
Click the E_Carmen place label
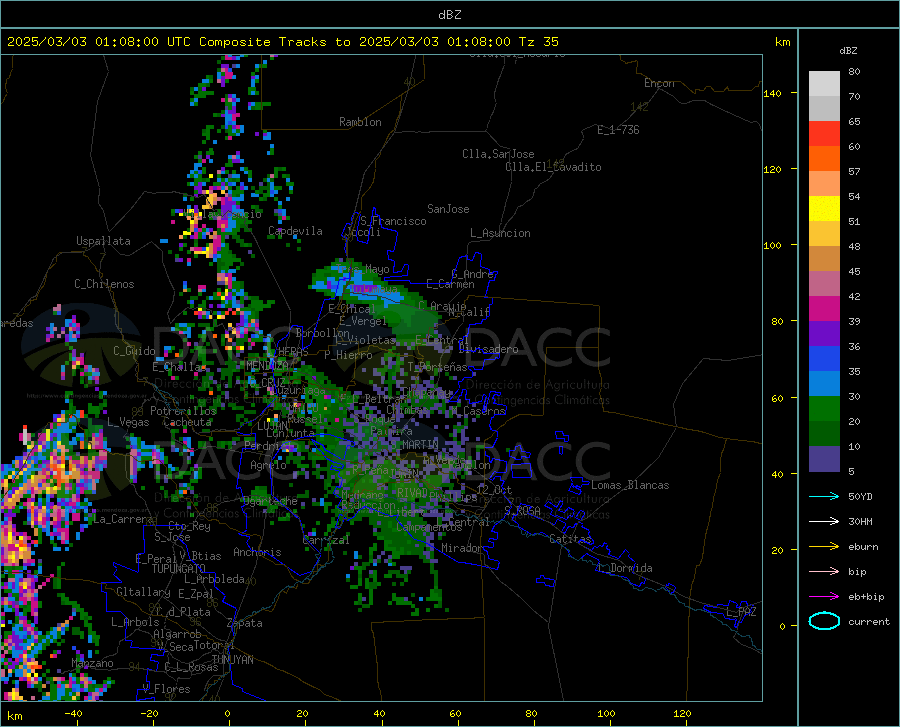[450, 284]
